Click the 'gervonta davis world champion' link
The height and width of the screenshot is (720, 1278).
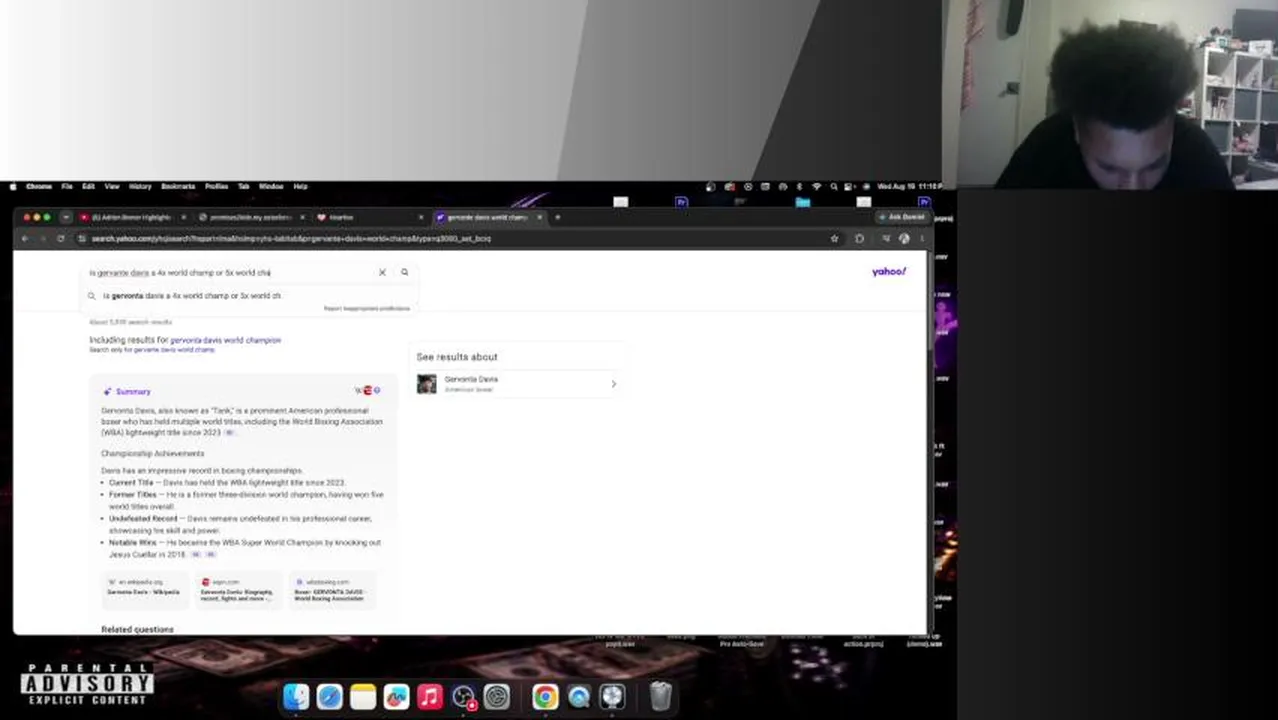225,340
